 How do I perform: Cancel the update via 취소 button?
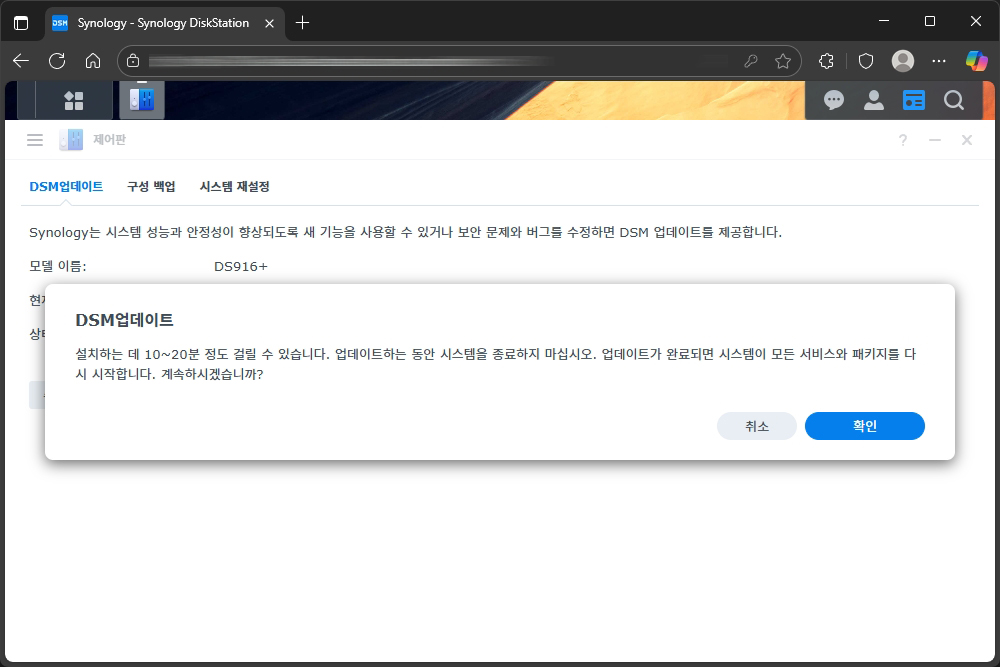pos(756,426)
